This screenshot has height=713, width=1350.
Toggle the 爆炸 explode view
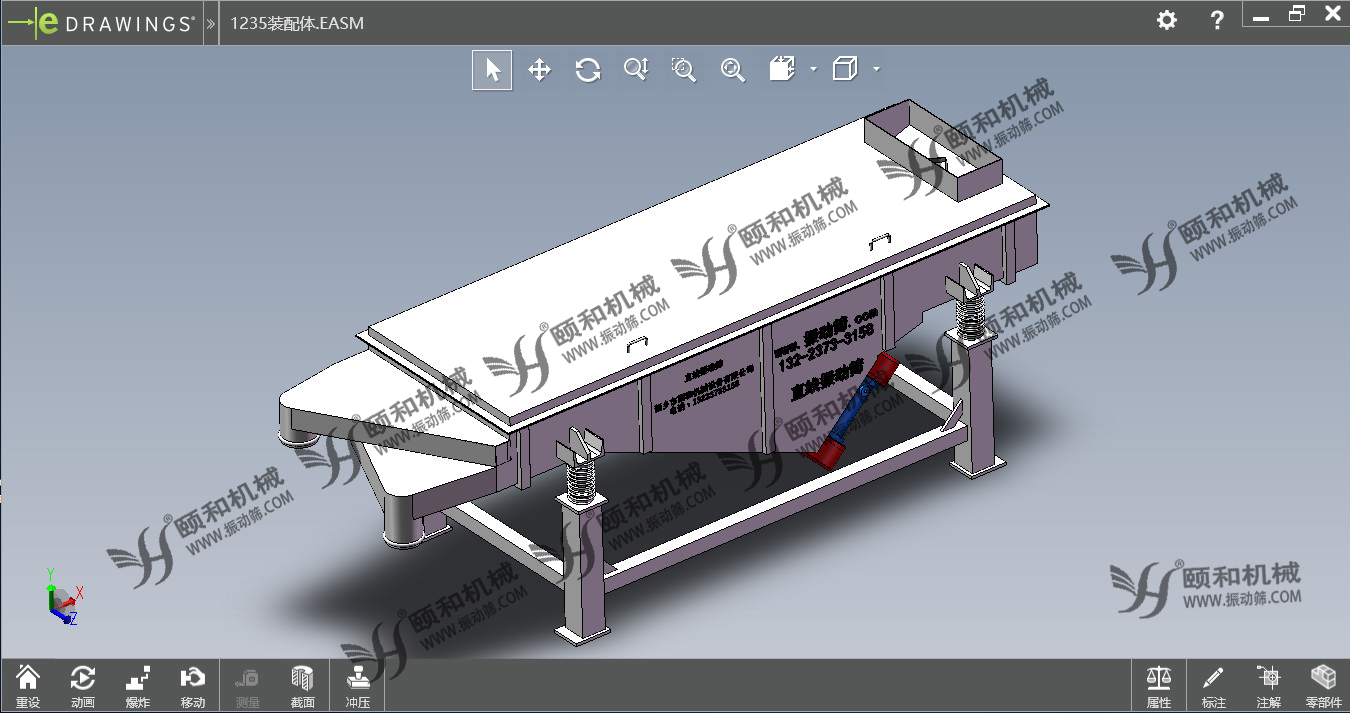coord(138,686)
